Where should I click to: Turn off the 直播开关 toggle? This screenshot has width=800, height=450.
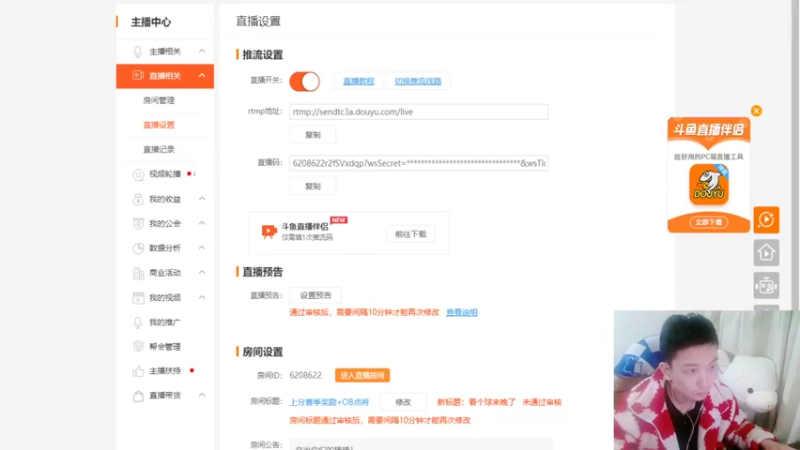click(305, 82)
